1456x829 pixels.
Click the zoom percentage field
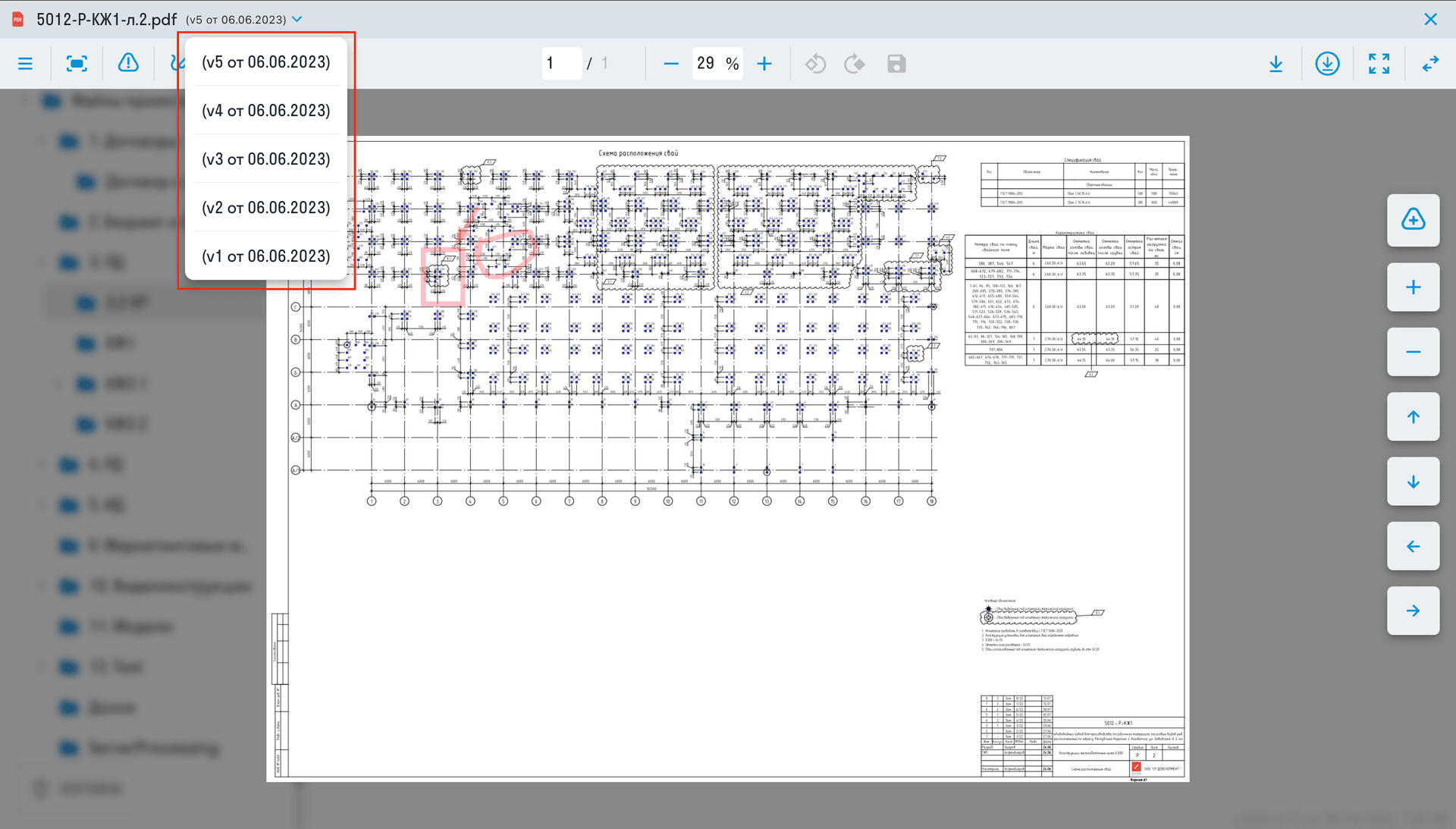(708, 64)
